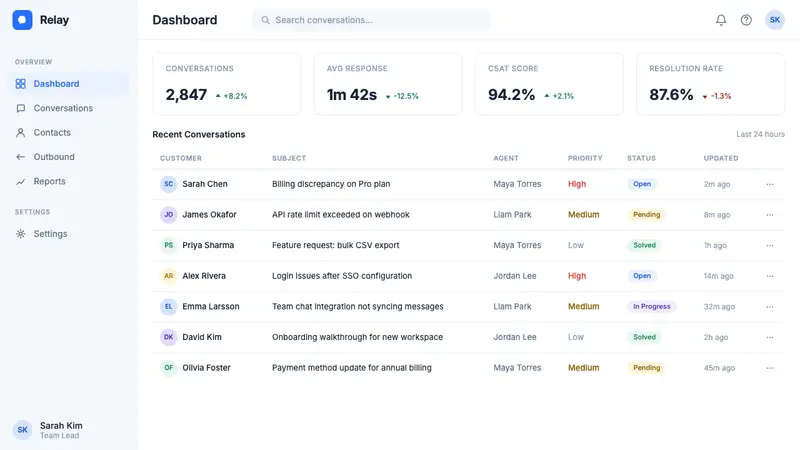This screenshot has width=800, height=450.
Task: Click the Pending badge for James Okafor
Action: coord(646,215)
